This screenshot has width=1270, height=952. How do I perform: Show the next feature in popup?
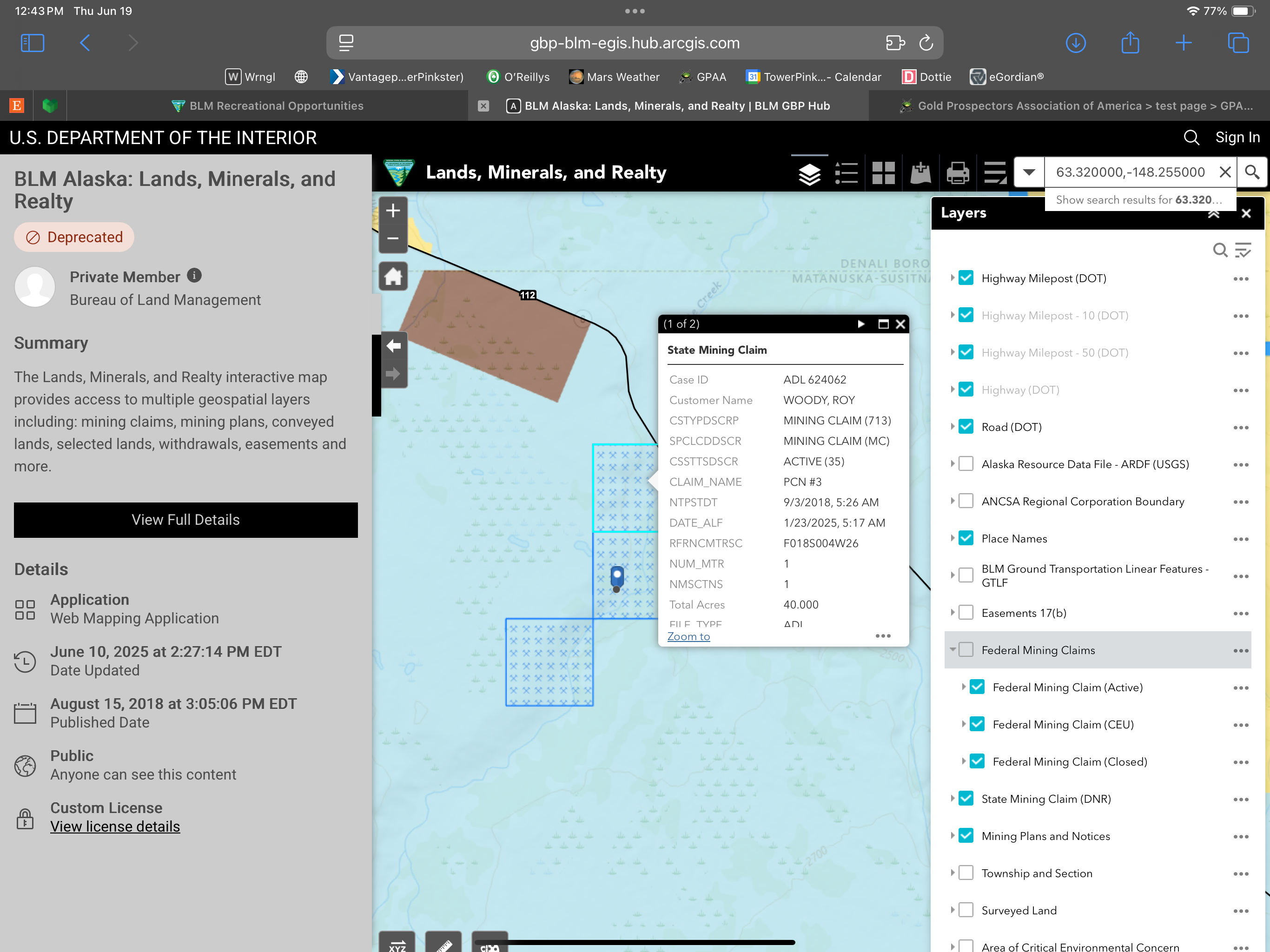coord(860,324)
